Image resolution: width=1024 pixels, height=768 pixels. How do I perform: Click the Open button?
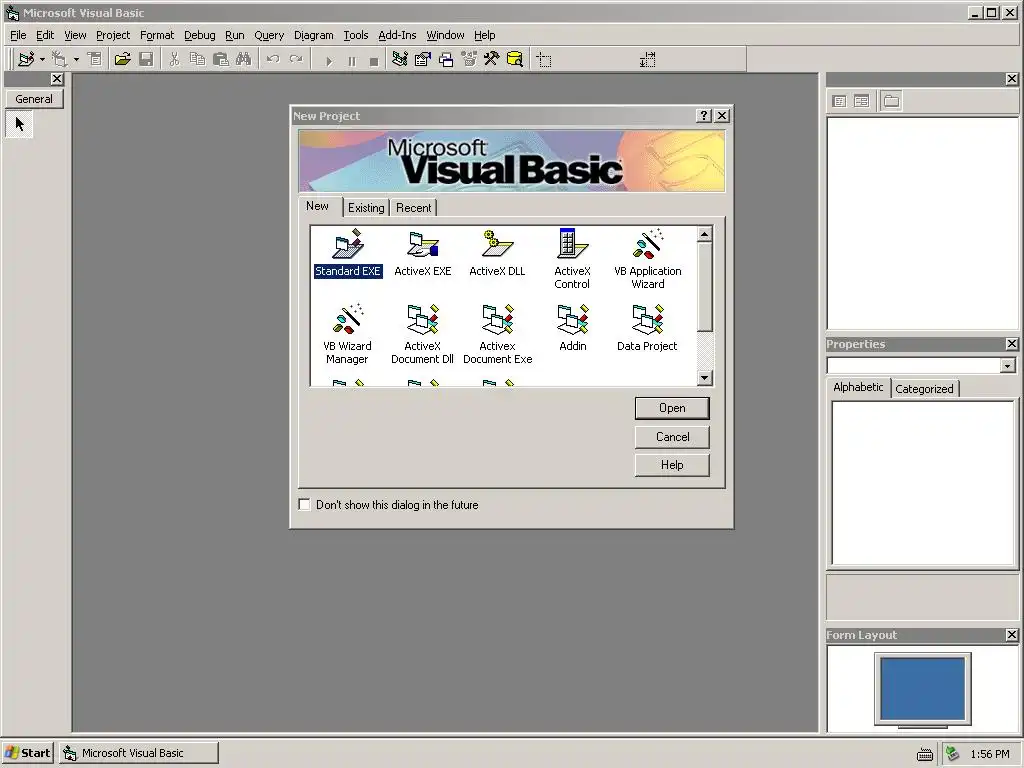click(x=672, y=408)
